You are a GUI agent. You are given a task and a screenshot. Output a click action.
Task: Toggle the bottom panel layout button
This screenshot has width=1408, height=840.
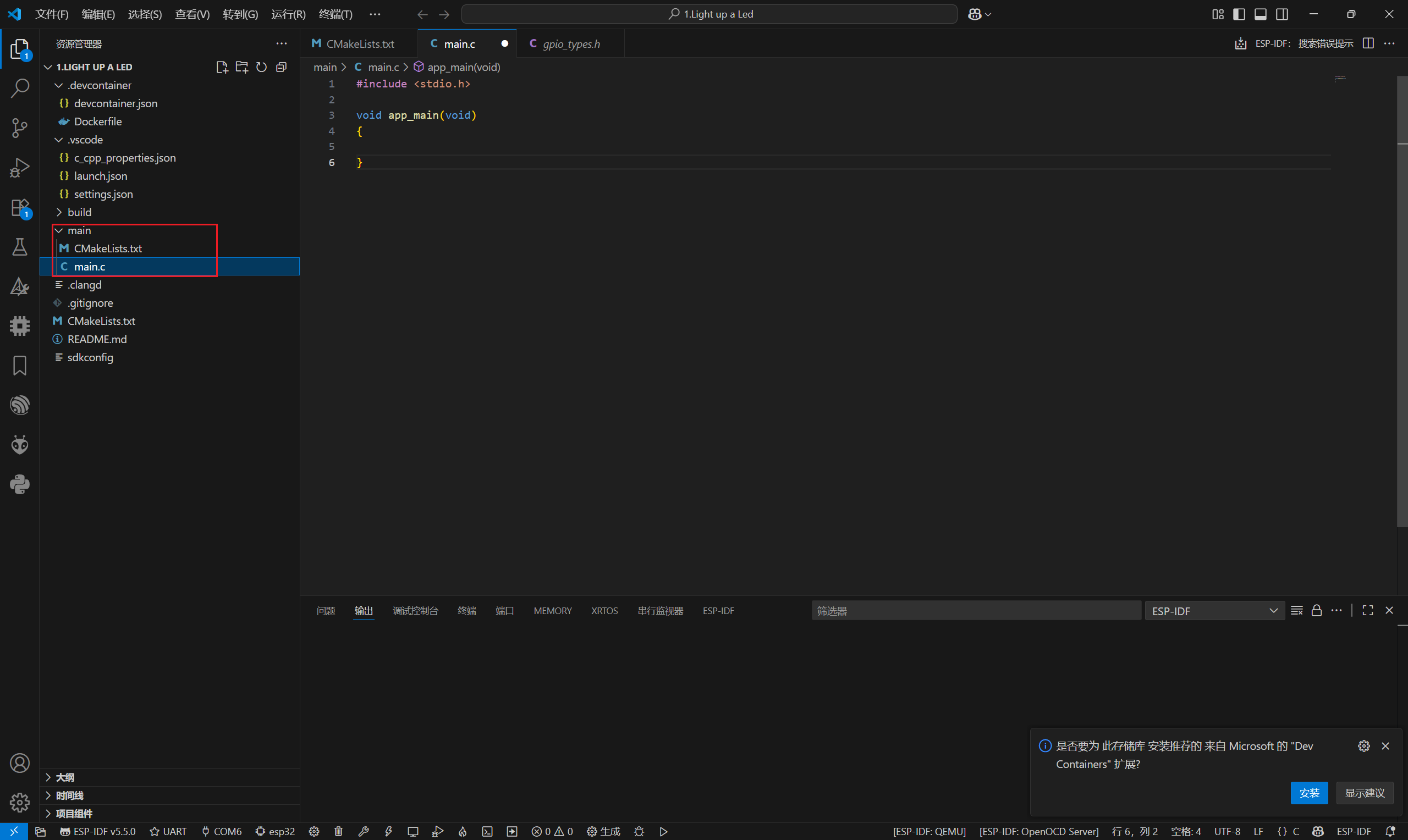pyautogui.click(x=1260, y=14)
